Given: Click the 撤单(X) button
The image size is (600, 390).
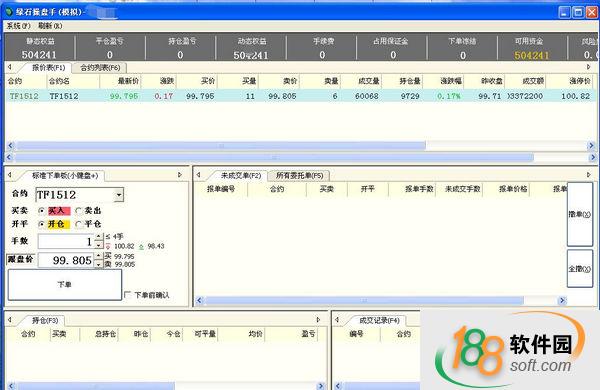Looking at the screenshot, I should click(x=579, y=214).
